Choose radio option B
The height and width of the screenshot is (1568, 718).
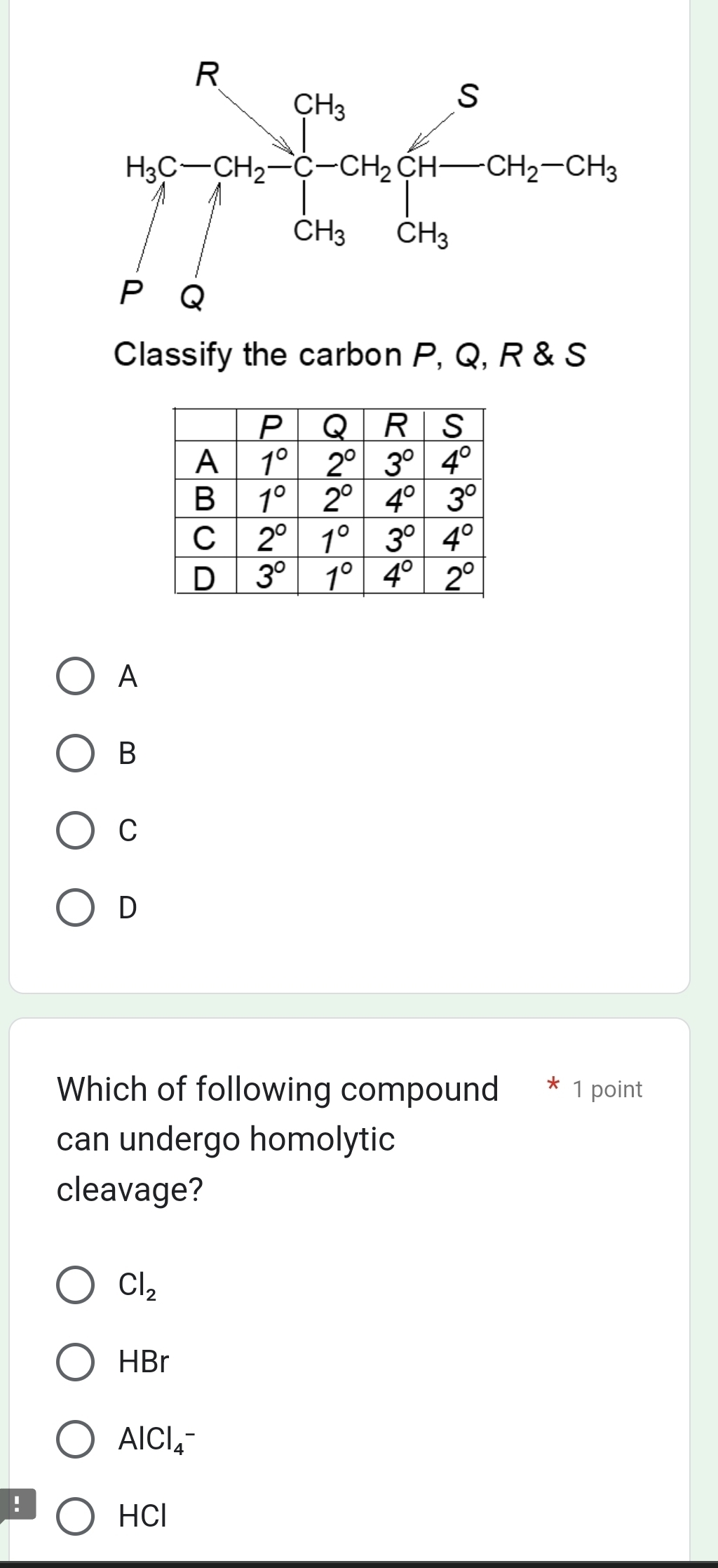(75, 753)
